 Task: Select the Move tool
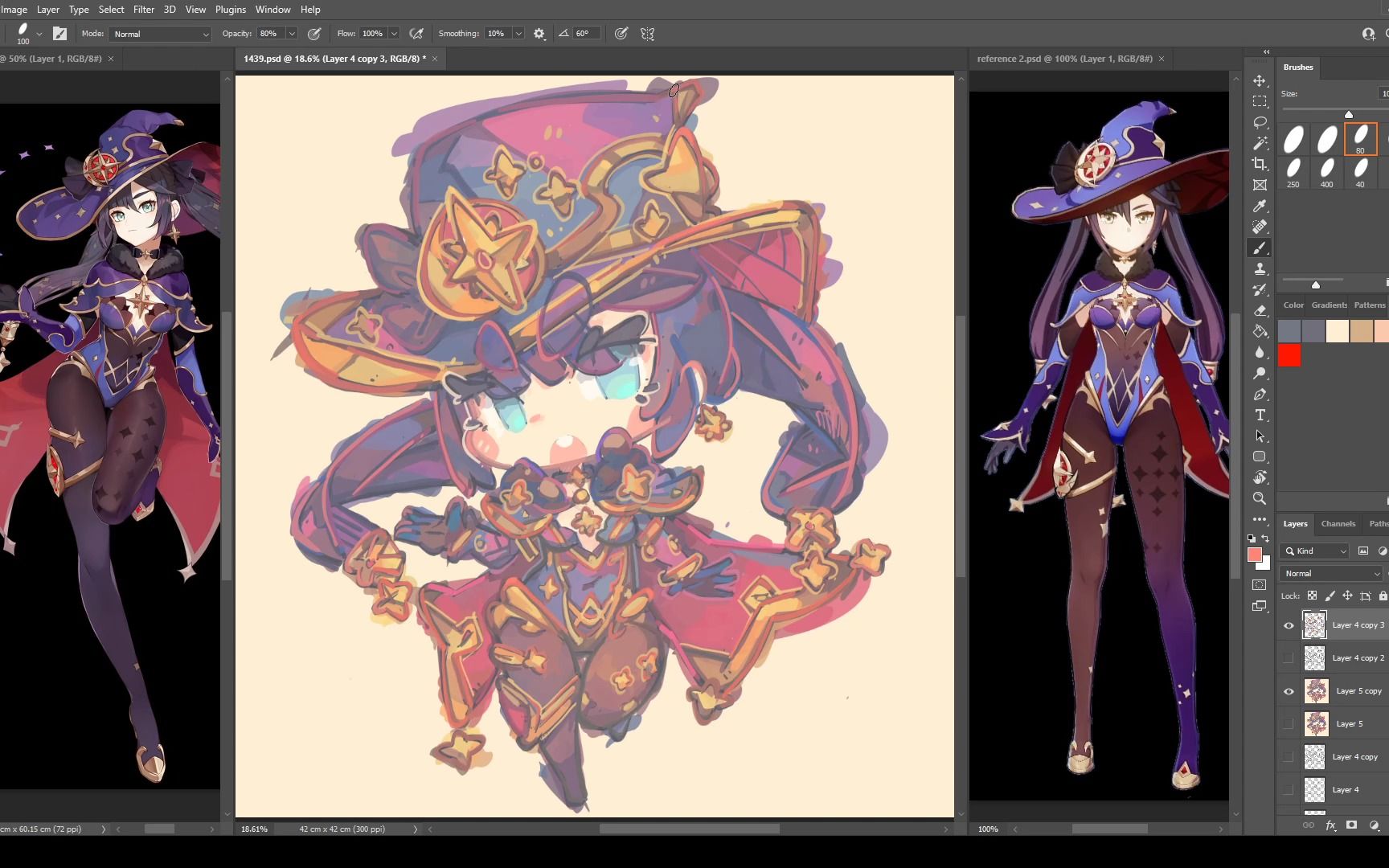pyautogui.click(x=1260, y=80)
